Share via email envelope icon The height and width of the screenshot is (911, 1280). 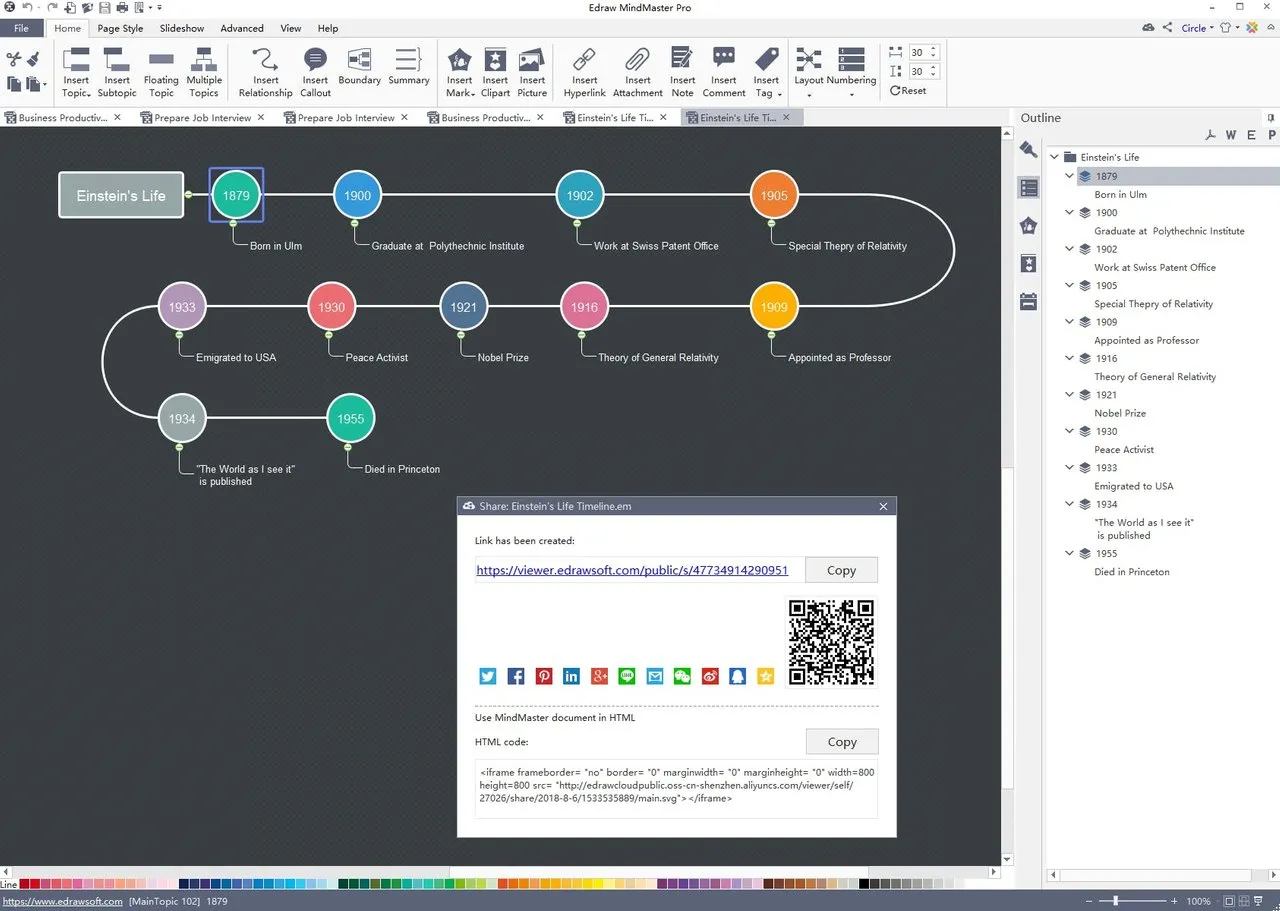pos(655,677)
